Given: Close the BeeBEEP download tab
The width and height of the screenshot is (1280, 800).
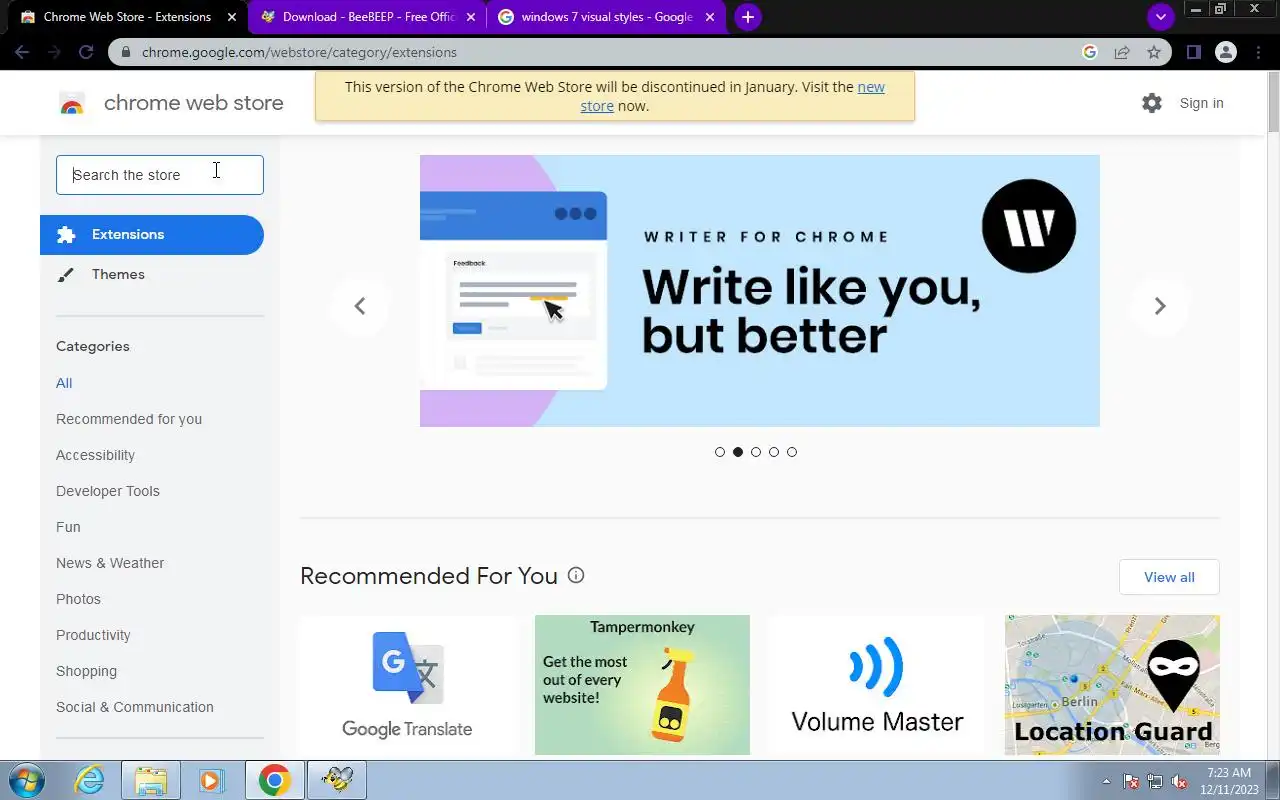Looking at the screenshot, I should (x=471, y=17).
